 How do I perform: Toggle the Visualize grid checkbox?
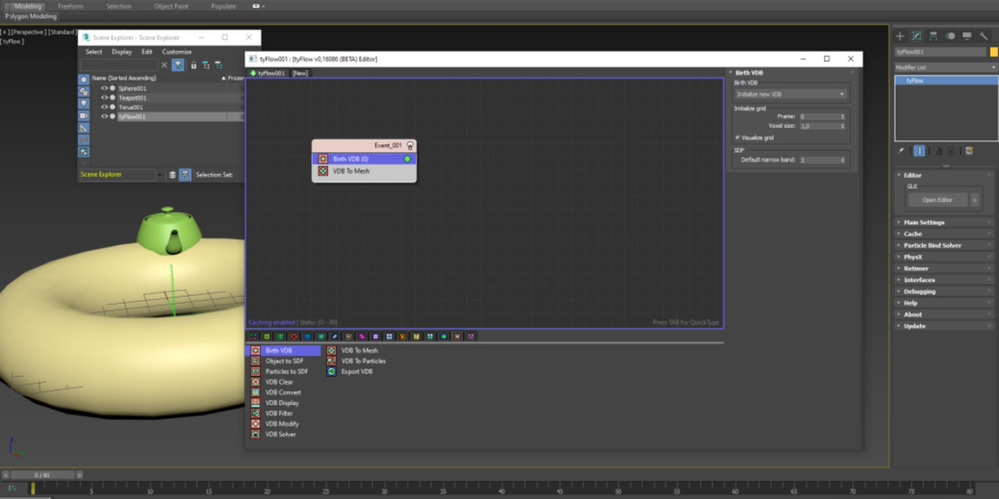coord(738,138)
